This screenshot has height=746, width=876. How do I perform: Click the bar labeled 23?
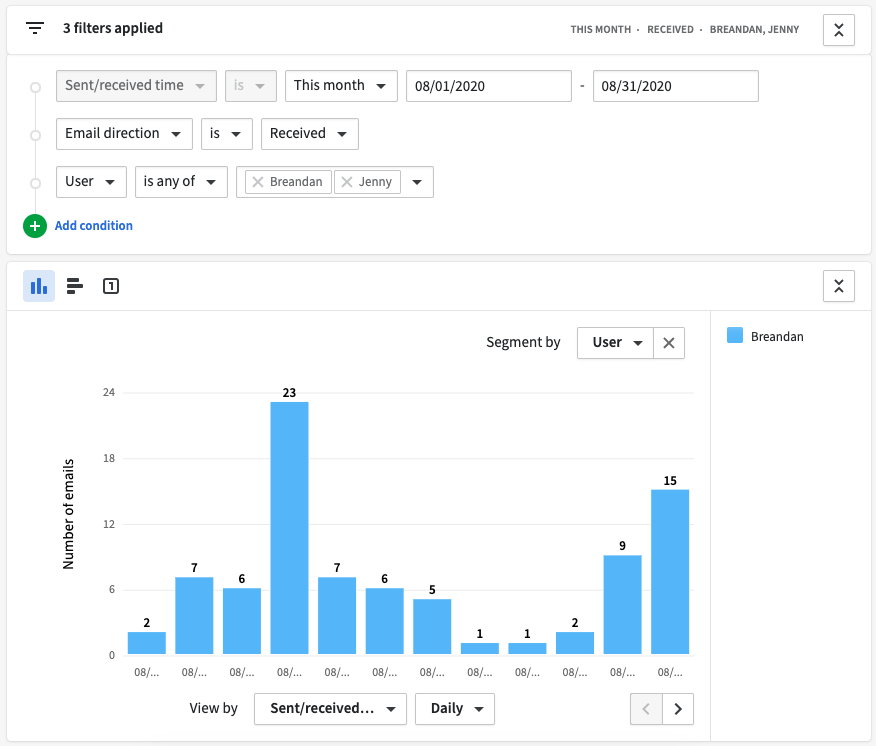(289, 528)
